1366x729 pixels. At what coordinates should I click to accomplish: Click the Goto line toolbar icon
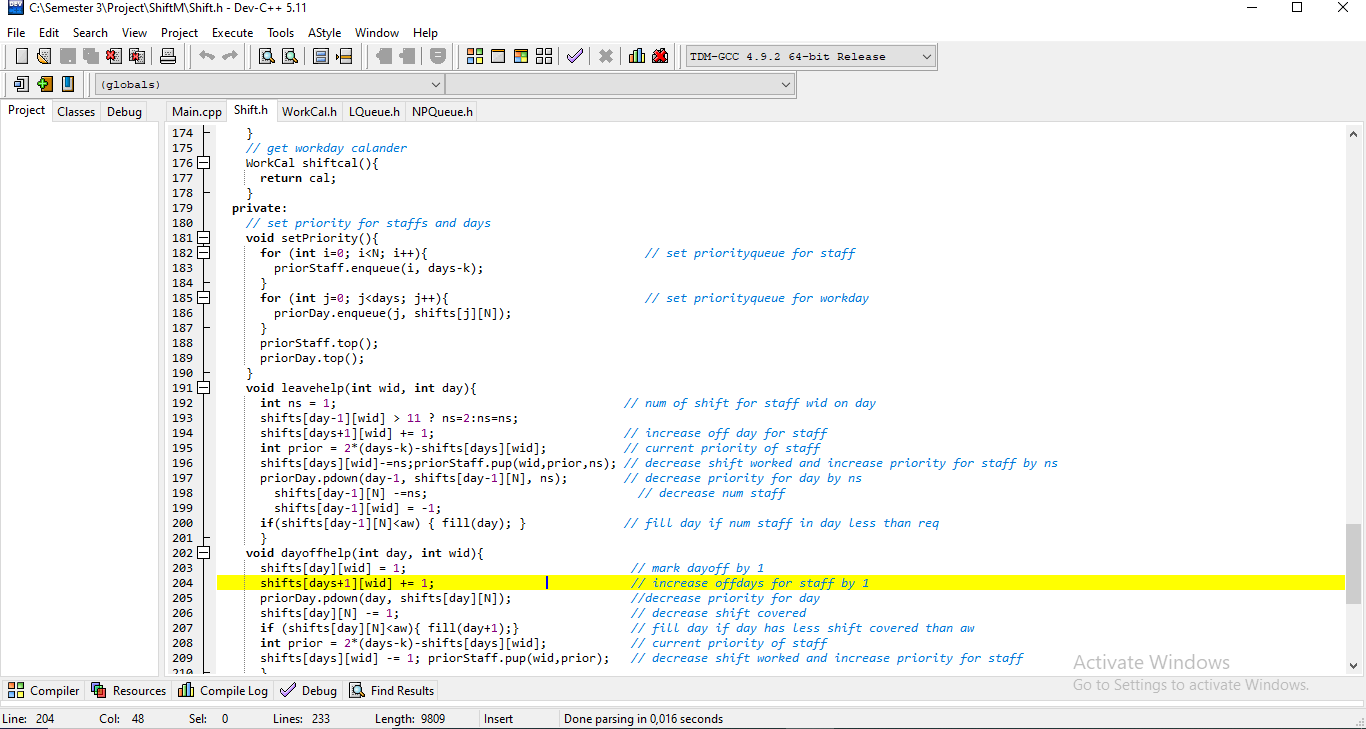click(x=344, y=57)
